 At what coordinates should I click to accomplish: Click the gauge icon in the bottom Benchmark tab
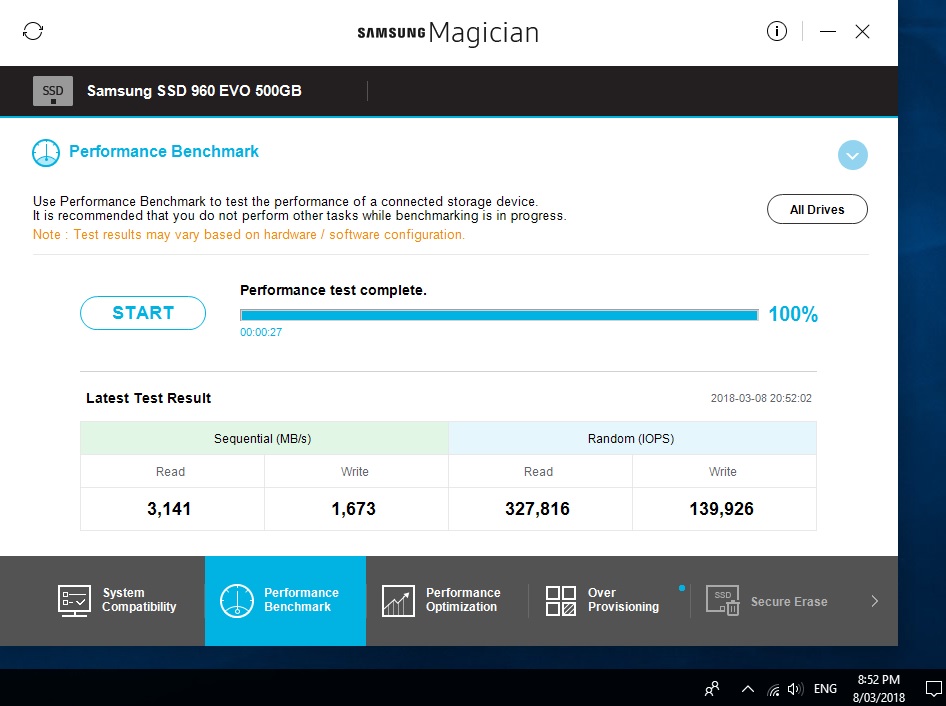point(236,601)
